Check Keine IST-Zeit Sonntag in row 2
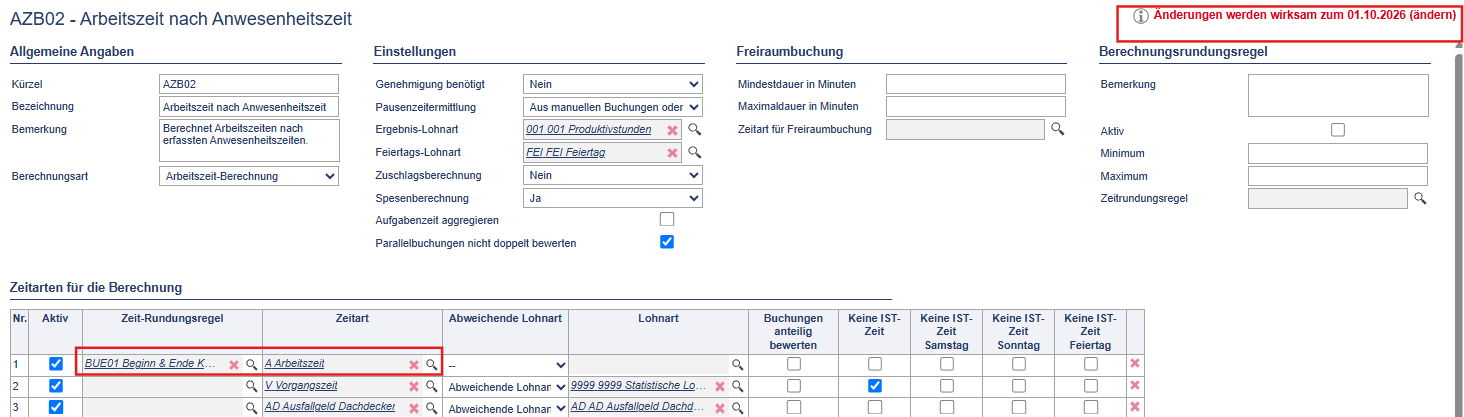The height and width of the screenshot is (417, 1464). tap(1018, 386)
